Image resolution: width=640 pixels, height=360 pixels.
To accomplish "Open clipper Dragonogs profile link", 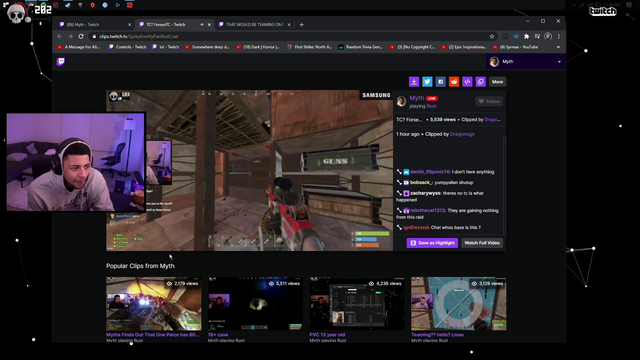I will pyautogui.click(x=462, y=134).
